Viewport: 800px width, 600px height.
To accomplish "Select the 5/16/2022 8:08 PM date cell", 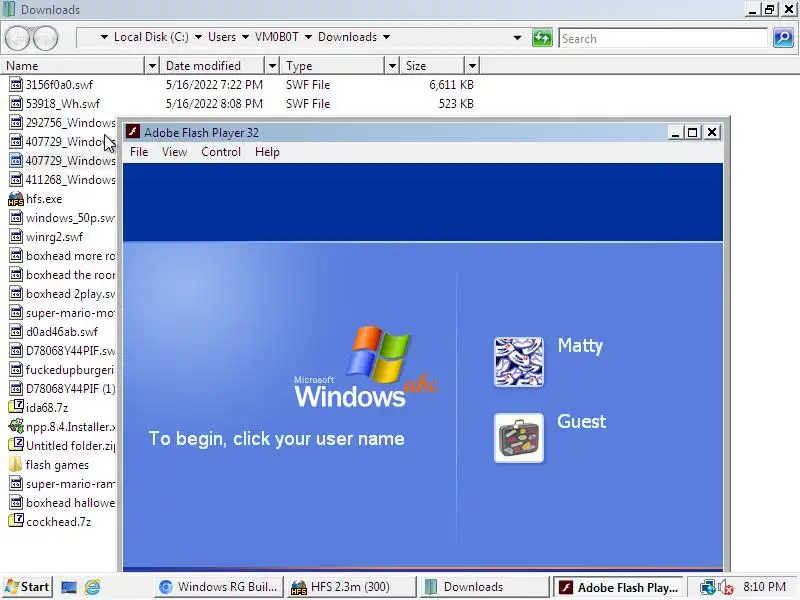I will coord(214,104).
